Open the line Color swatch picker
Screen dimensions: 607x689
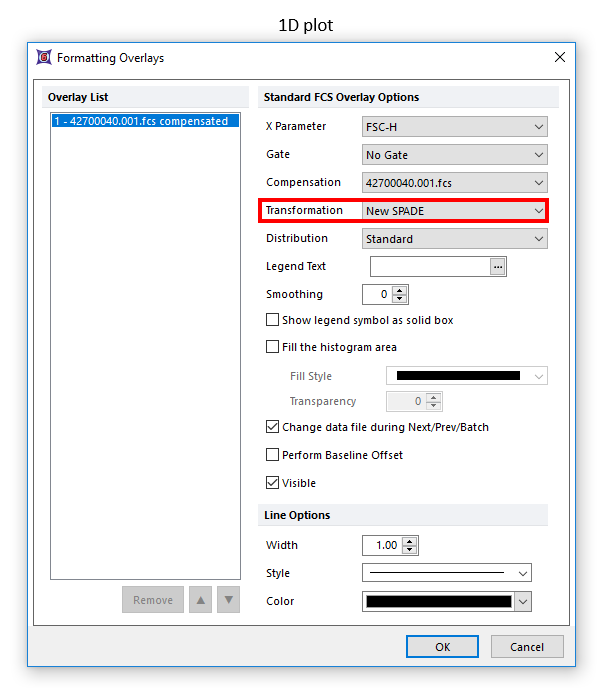tap(446, 601)
